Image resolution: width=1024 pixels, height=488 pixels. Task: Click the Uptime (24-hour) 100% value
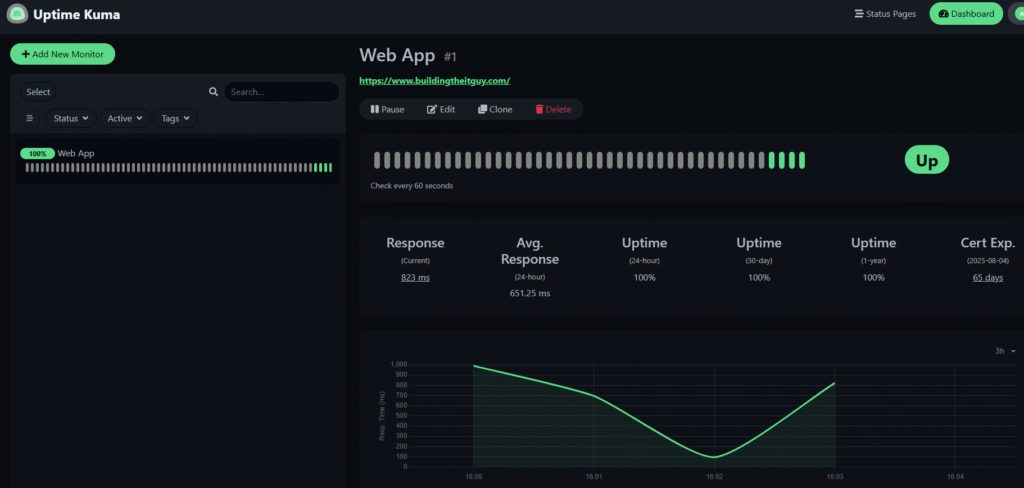click(644, 278)
